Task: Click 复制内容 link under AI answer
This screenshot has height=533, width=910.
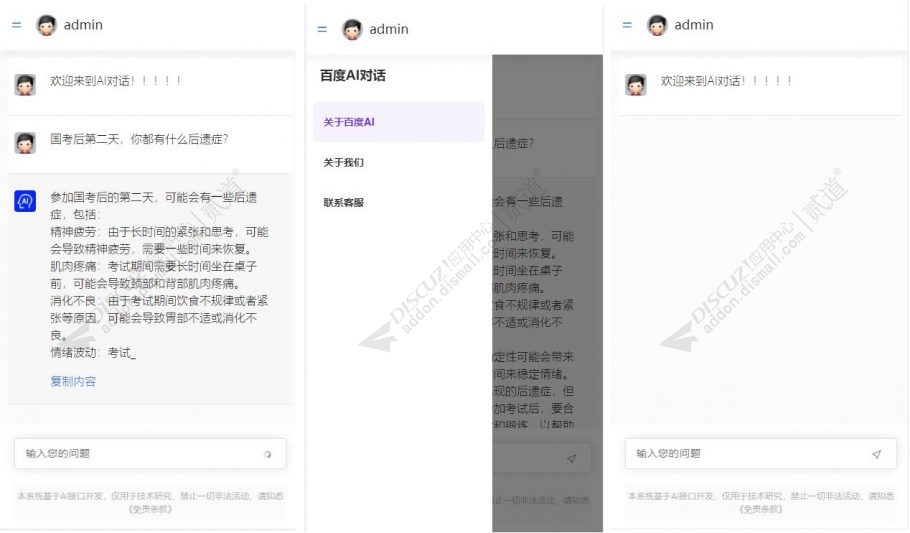Action: [73, 381]
